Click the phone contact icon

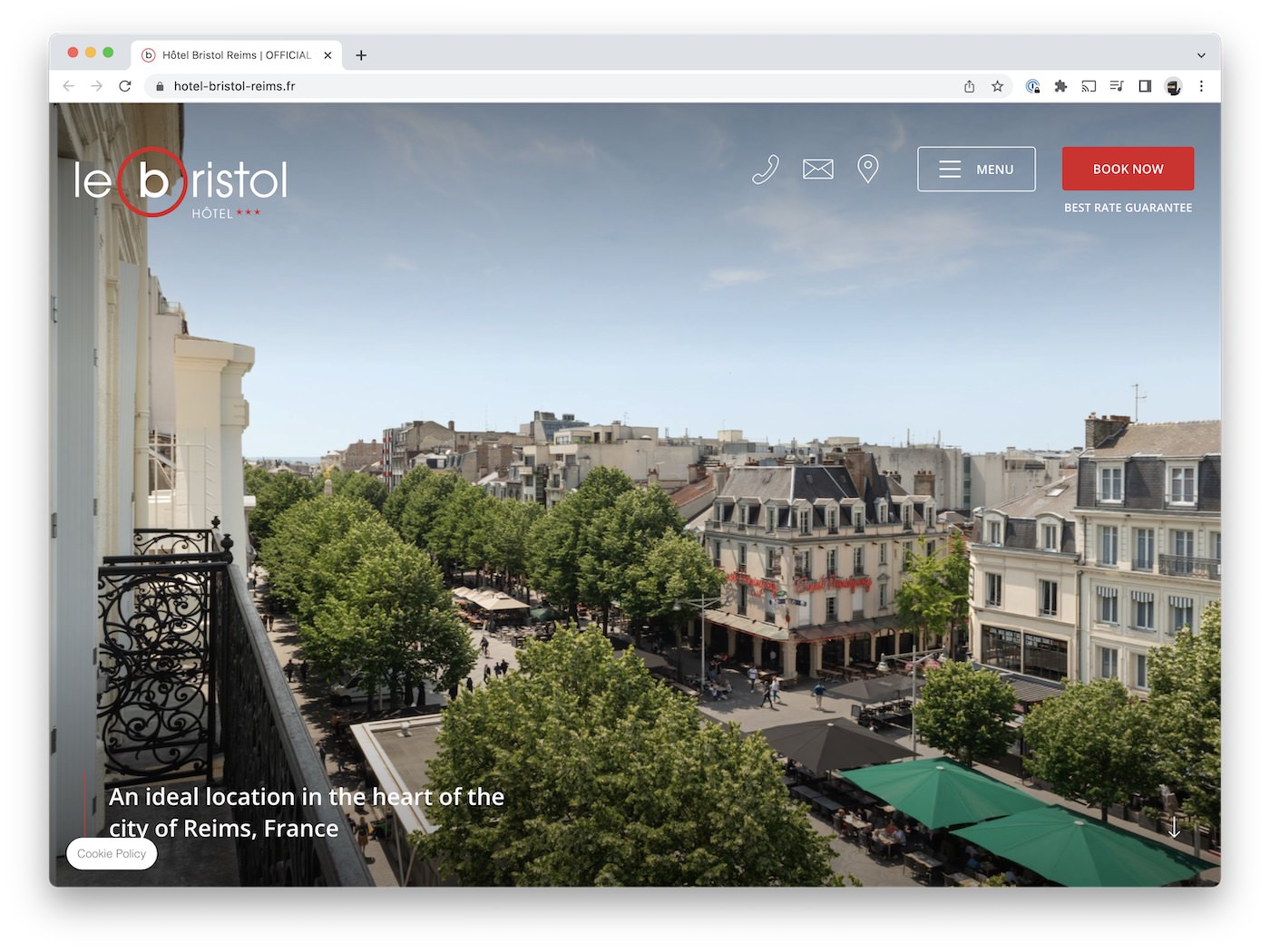(766, 170)
